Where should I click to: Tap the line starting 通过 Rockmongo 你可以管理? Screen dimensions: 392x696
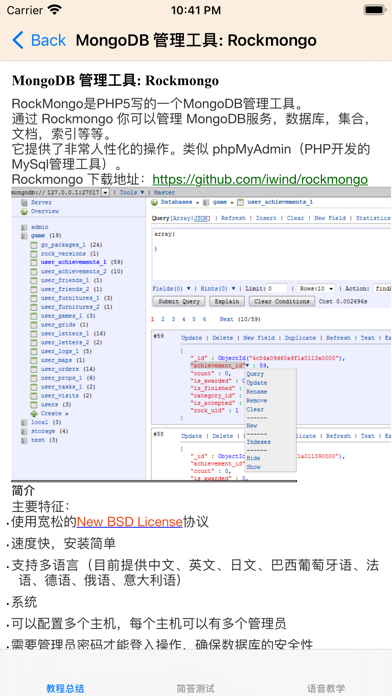coord(191,127)
